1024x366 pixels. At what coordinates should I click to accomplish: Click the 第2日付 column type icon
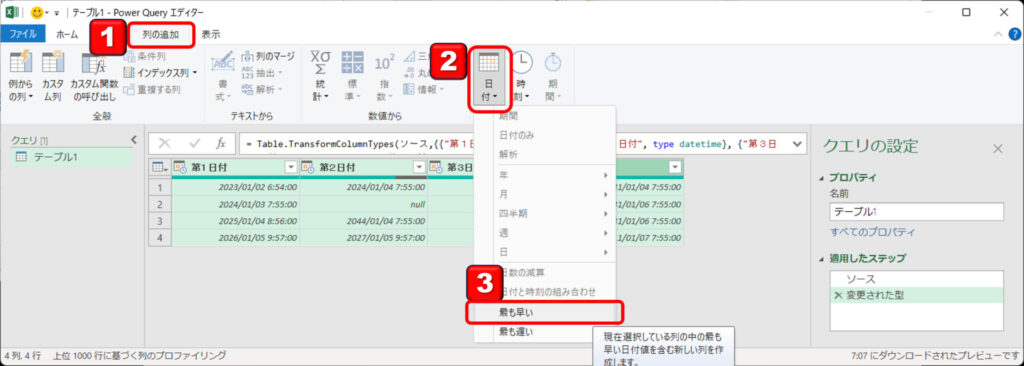pyautogui.click(x=308, y=168)
